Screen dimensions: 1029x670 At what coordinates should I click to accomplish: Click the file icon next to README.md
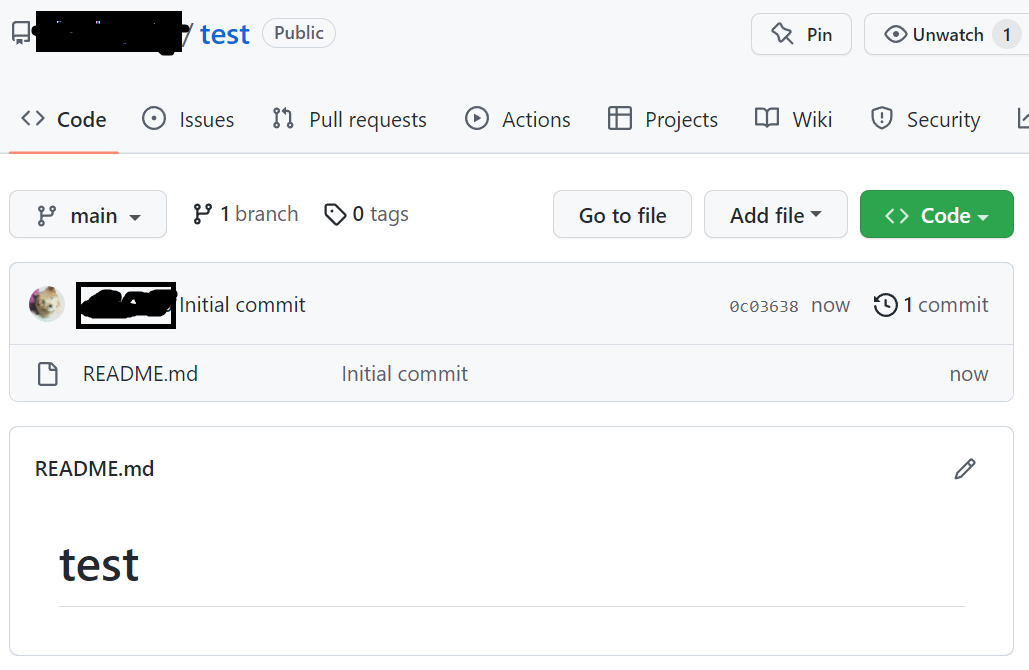(48, 373)
